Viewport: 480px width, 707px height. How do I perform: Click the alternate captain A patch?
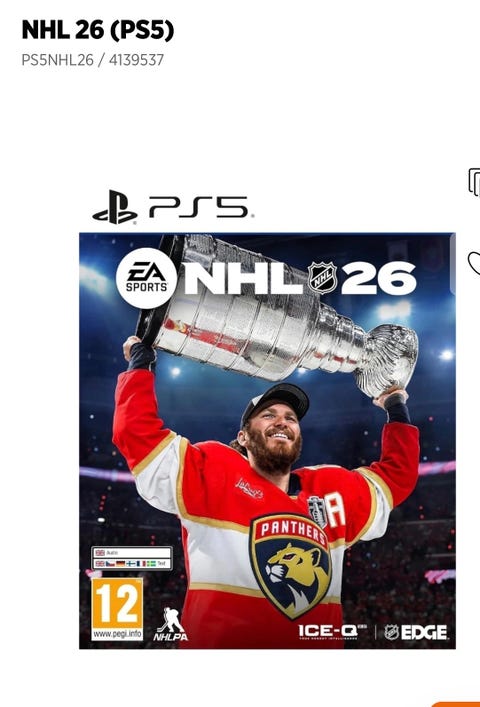(335, 510)
